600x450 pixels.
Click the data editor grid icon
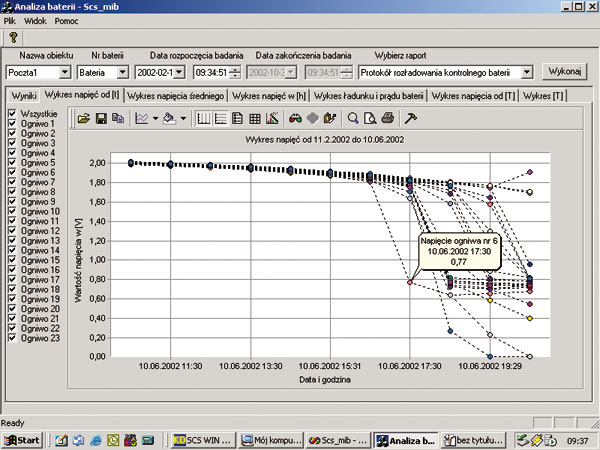(x=255, y=119)
